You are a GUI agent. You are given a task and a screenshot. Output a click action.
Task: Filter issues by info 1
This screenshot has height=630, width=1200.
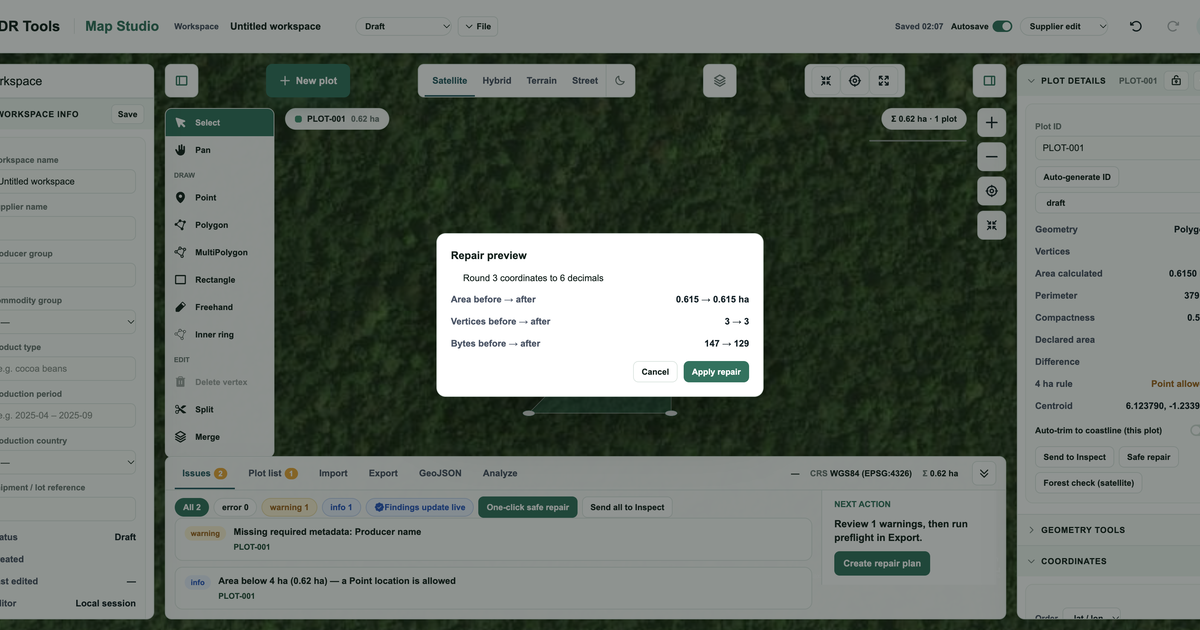click(x=341, y=507)
